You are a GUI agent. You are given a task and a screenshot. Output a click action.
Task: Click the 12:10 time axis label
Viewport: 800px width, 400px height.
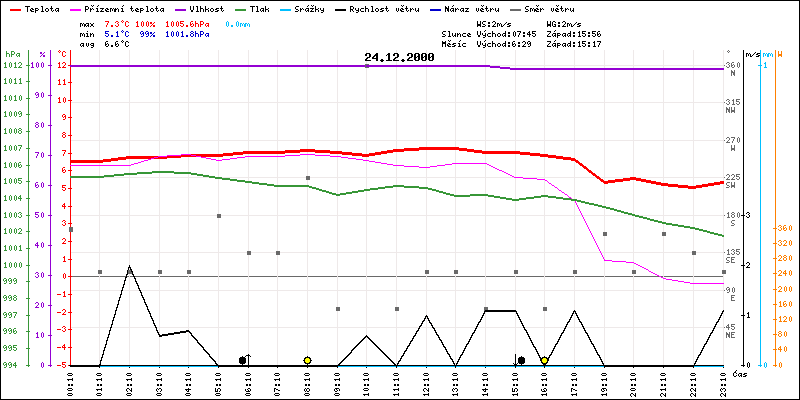pos(427,382)
